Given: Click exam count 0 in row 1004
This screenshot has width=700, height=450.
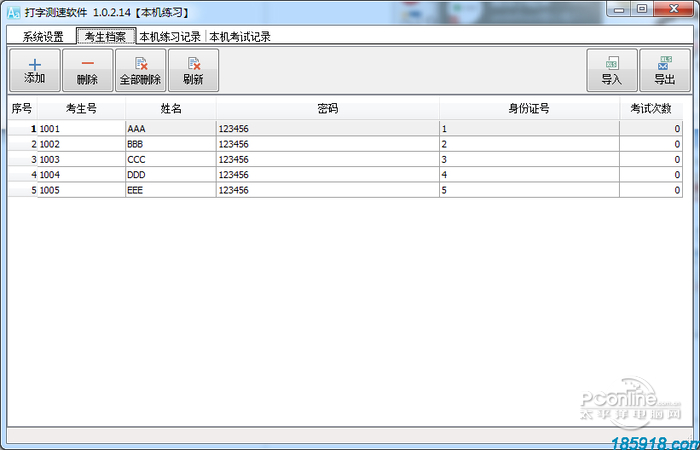Looking at the screenshot, I should [651, 175].
